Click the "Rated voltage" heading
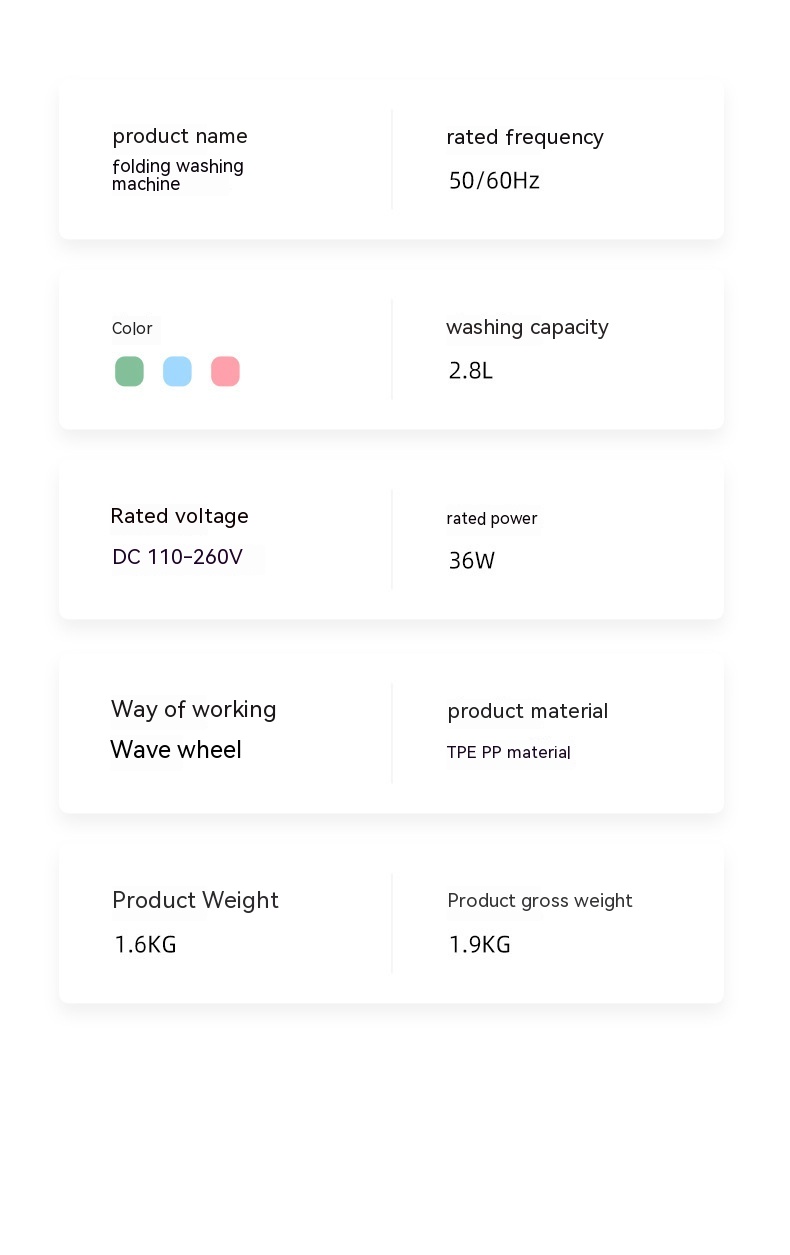 pyautogui.click(x=179, y=516)
